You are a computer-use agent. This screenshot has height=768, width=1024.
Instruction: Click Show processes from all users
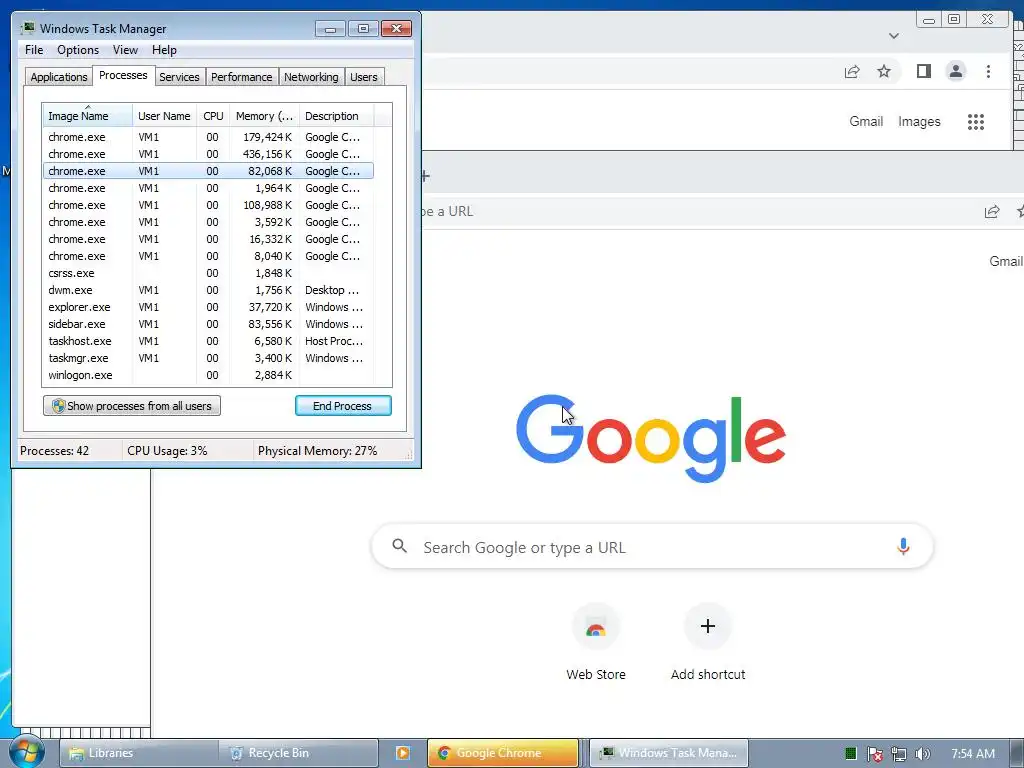(x=132, y=406)
